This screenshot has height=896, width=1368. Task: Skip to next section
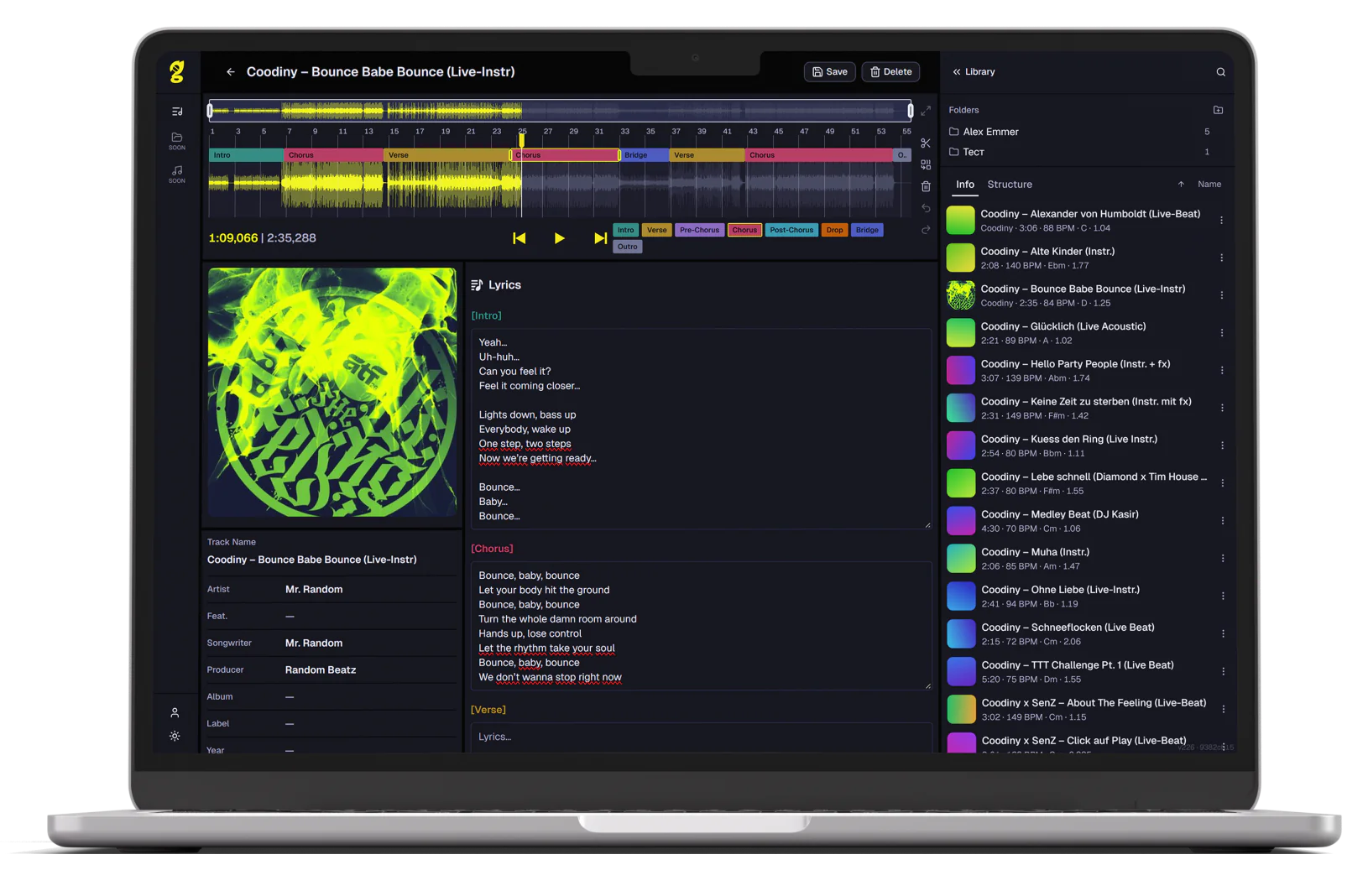[x=600, y=238]
